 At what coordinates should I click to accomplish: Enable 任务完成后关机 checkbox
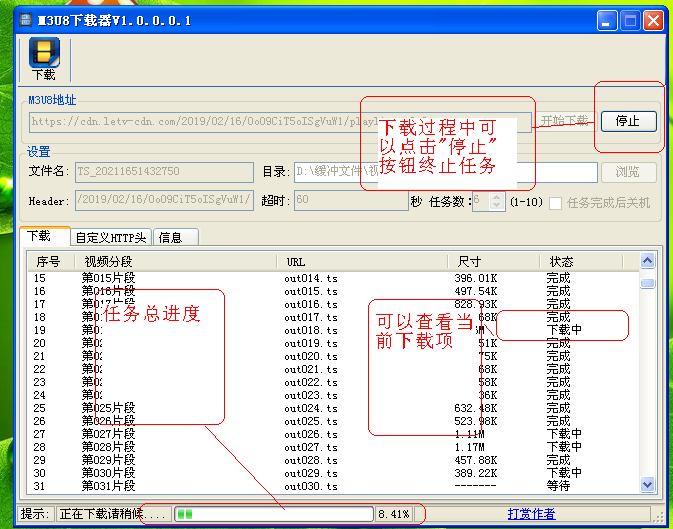[556, 202]
